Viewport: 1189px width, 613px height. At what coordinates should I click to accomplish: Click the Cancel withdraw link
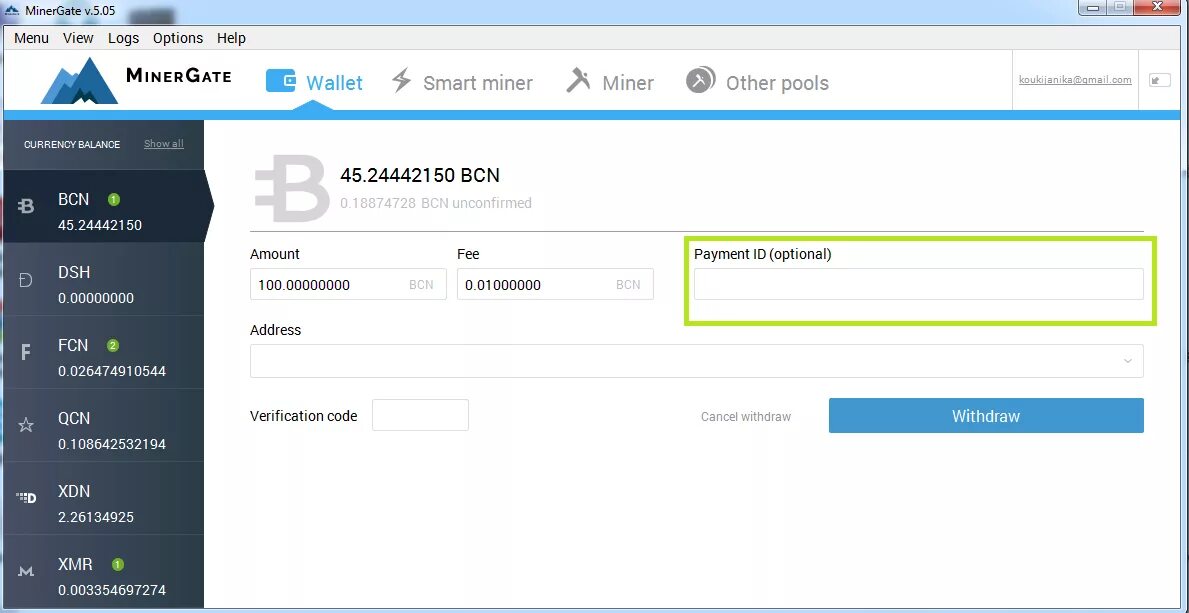[745, 417]
